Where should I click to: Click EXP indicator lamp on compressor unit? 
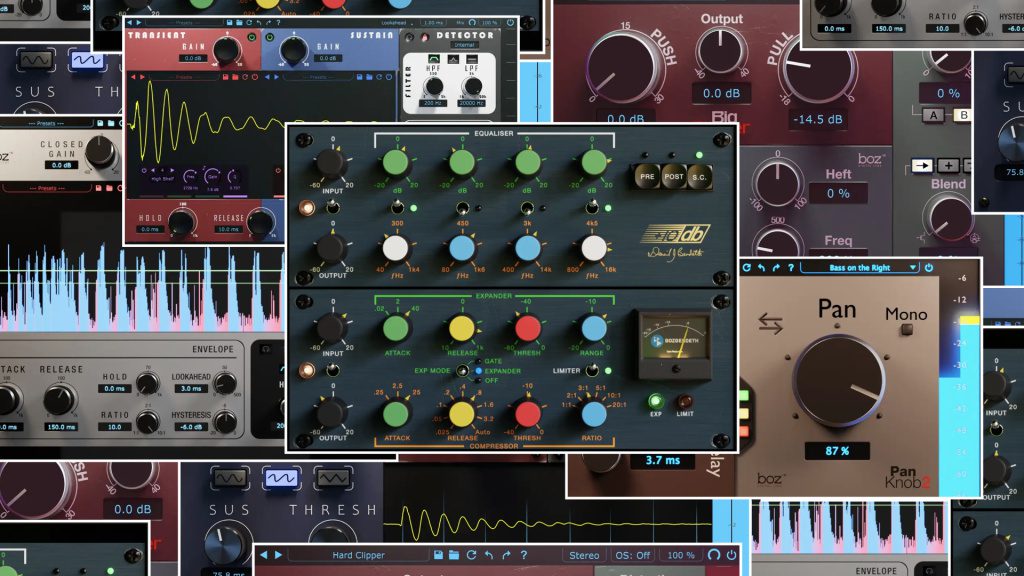pyautogui.click(x=656, y=401)
